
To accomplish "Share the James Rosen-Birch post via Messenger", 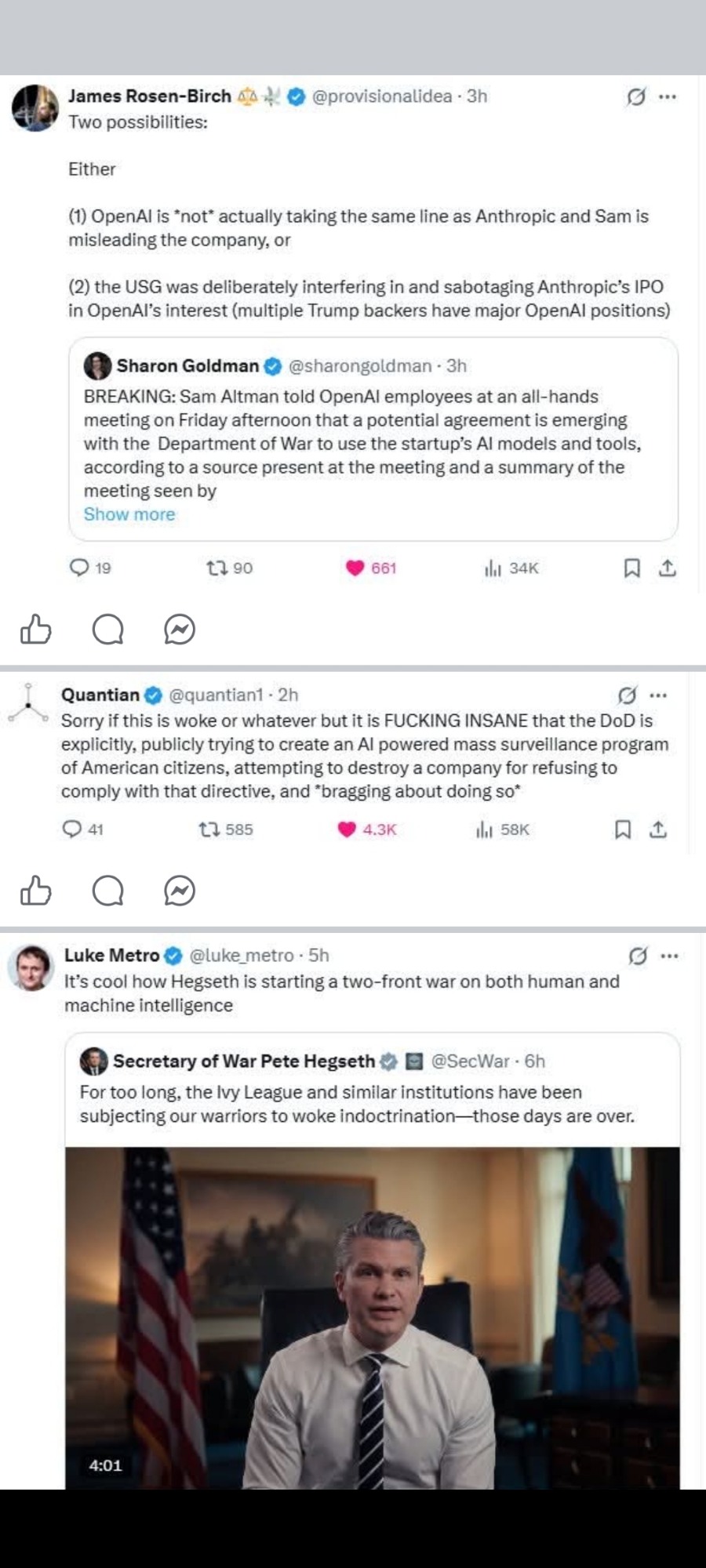I will click(x=180, y=630).
